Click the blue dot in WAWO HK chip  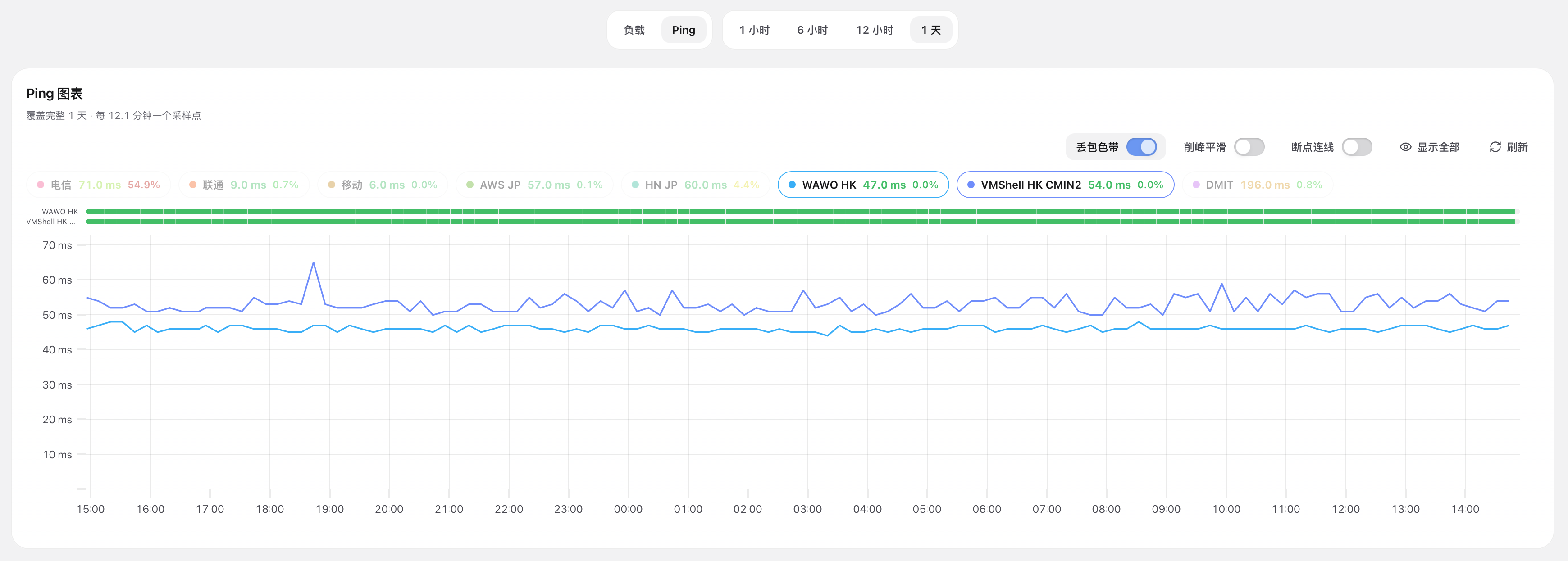pos(792,185)
